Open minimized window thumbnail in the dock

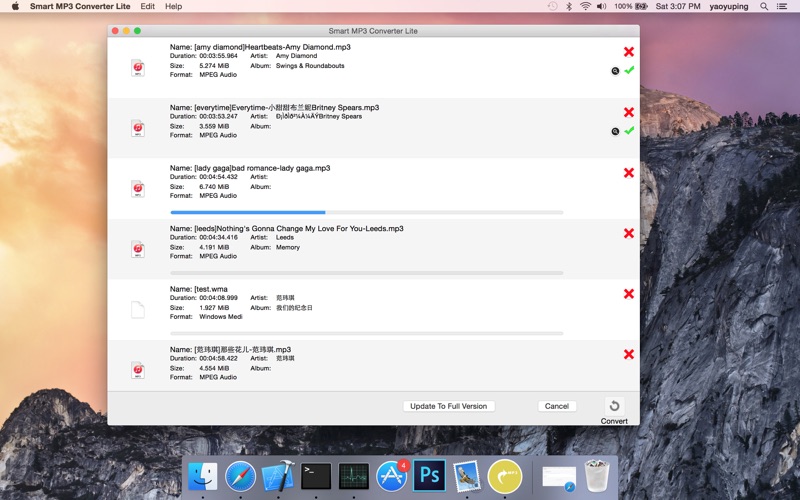click(x=559, y=479)
